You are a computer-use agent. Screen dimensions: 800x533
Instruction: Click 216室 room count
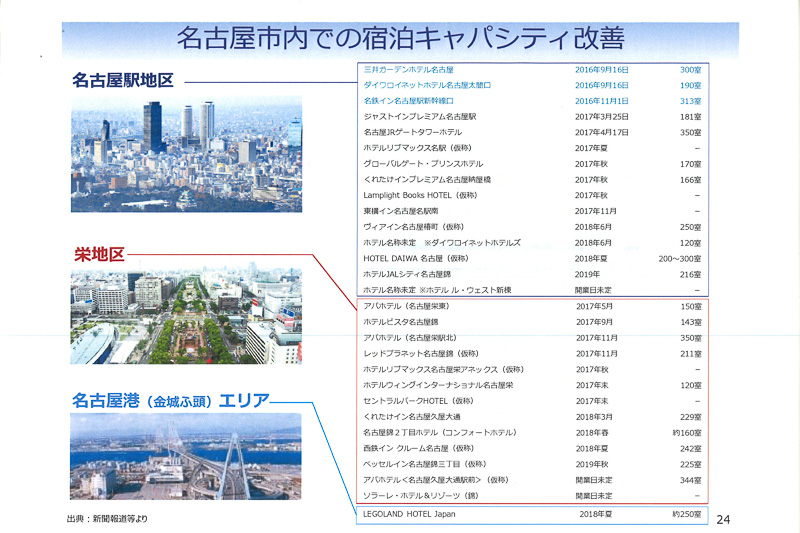(690, 275)
